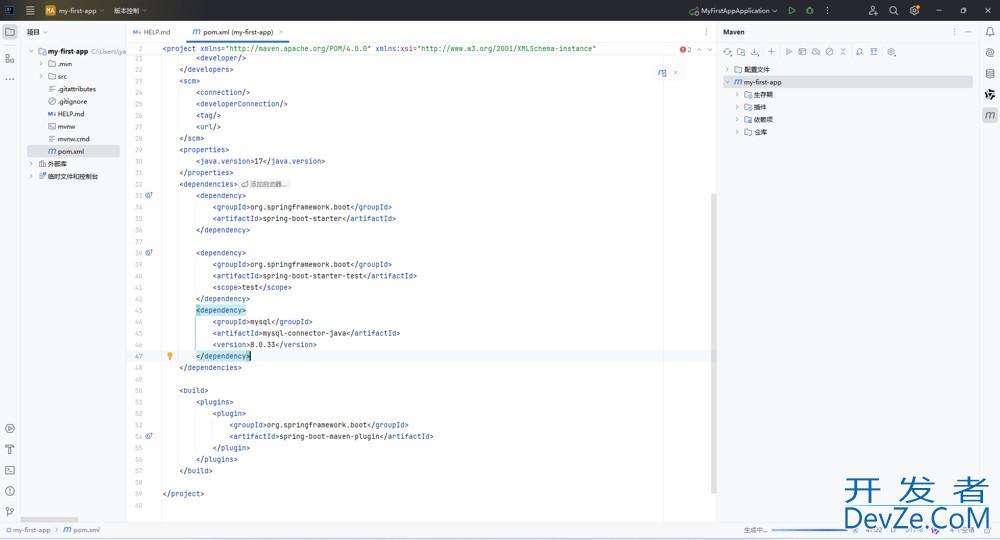
Task: Close the pom.xml editor tab
Action: (x=281, y=32)
